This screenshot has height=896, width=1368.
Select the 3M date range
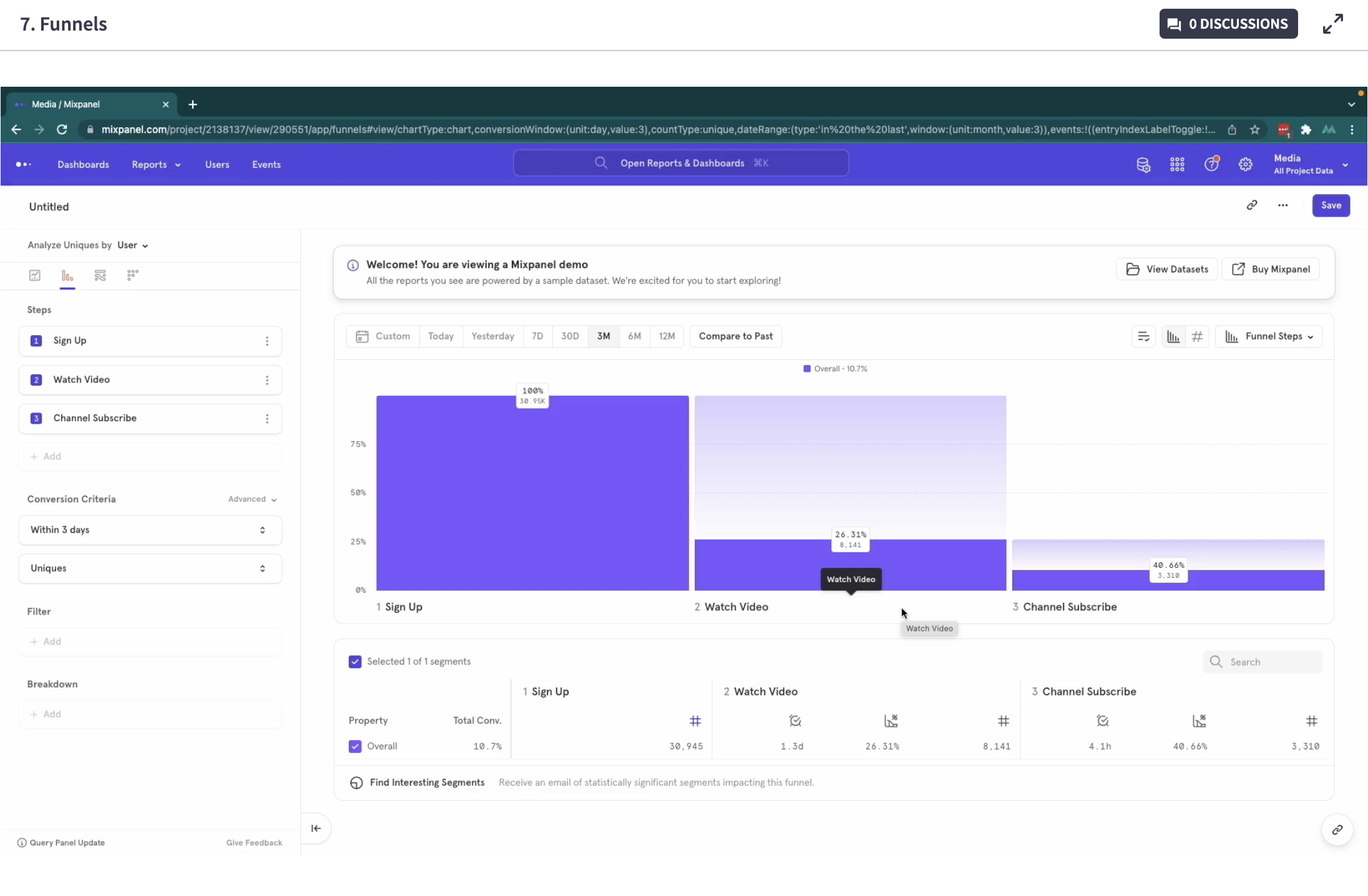pos(603,336)
